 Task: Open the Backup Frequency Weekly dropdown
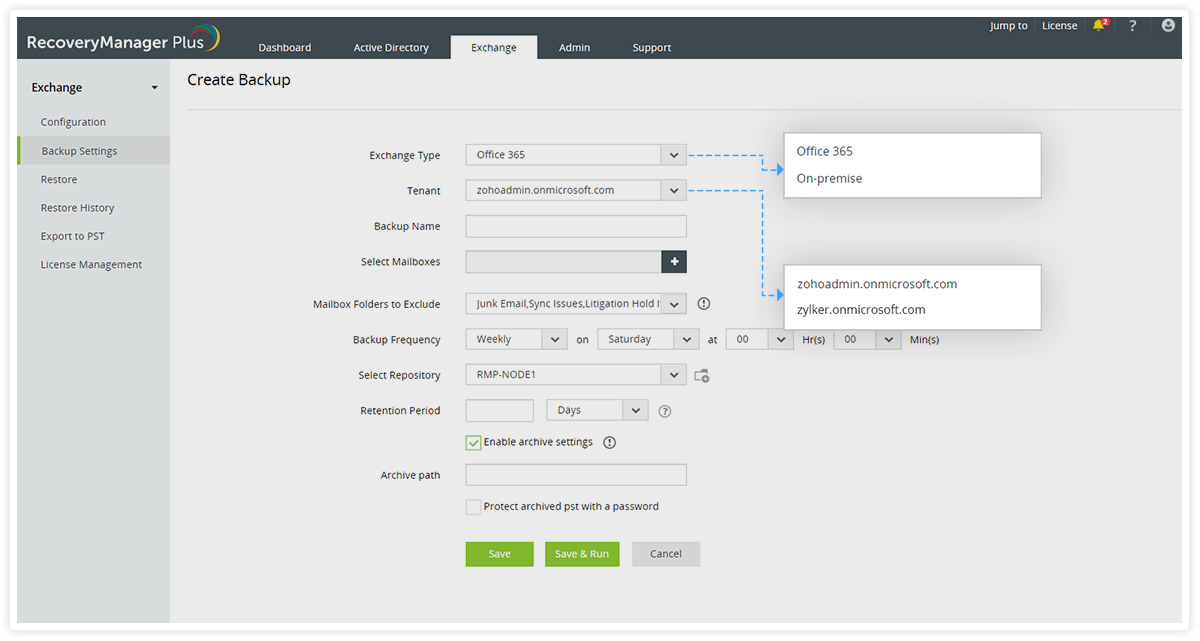(555, 340)
